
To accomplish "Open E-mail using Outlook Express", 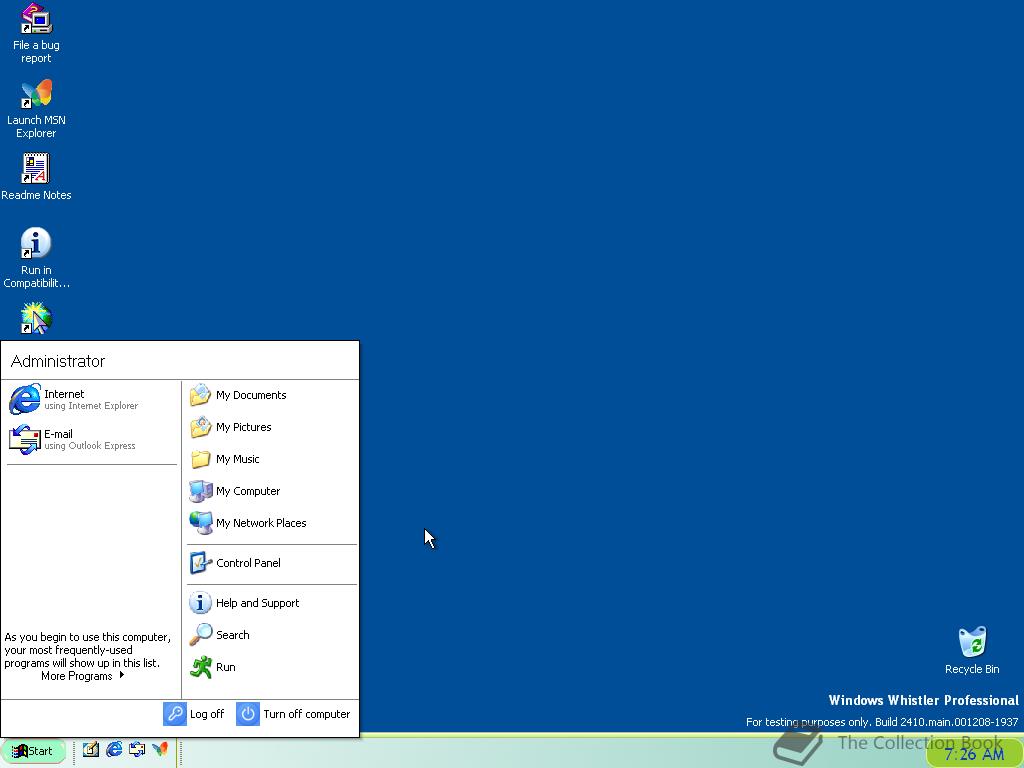I will [91, 439].
